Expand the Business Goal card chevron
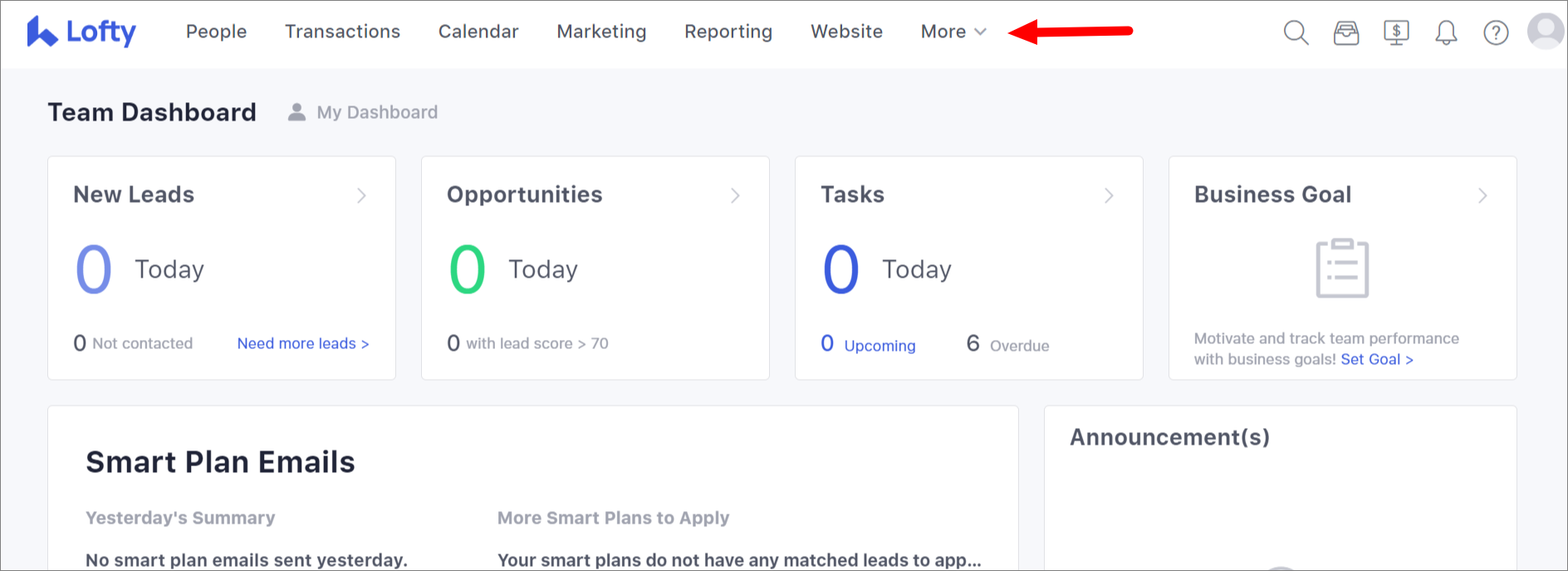Image resolution: width=1568 pixels, height=571 pixels. 1482,195
